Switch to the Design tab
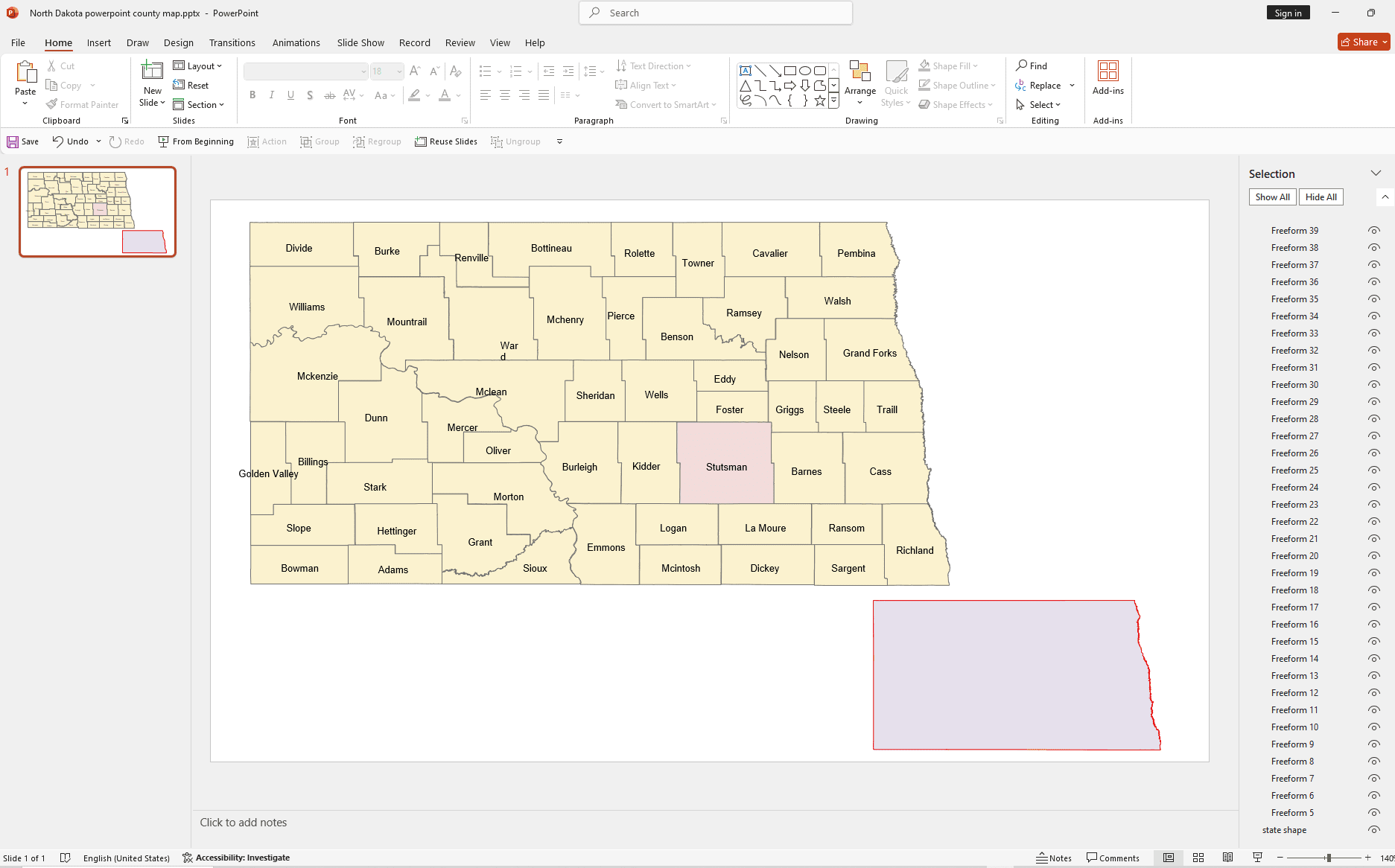1395x868 pixels. [x=179, y=42]
